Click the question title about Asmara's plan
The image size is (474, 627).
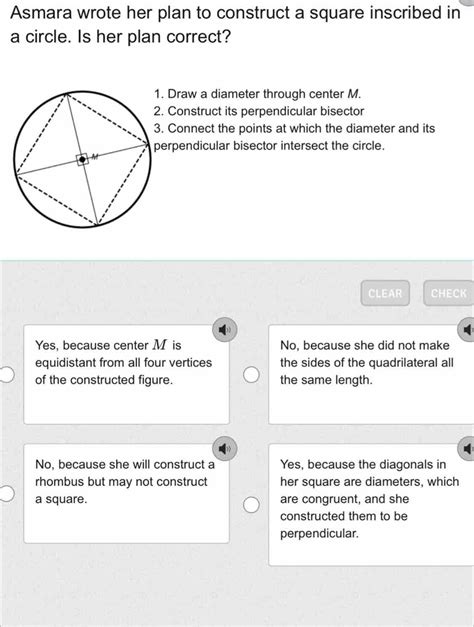pyautogui.click(x=235, y=25)
